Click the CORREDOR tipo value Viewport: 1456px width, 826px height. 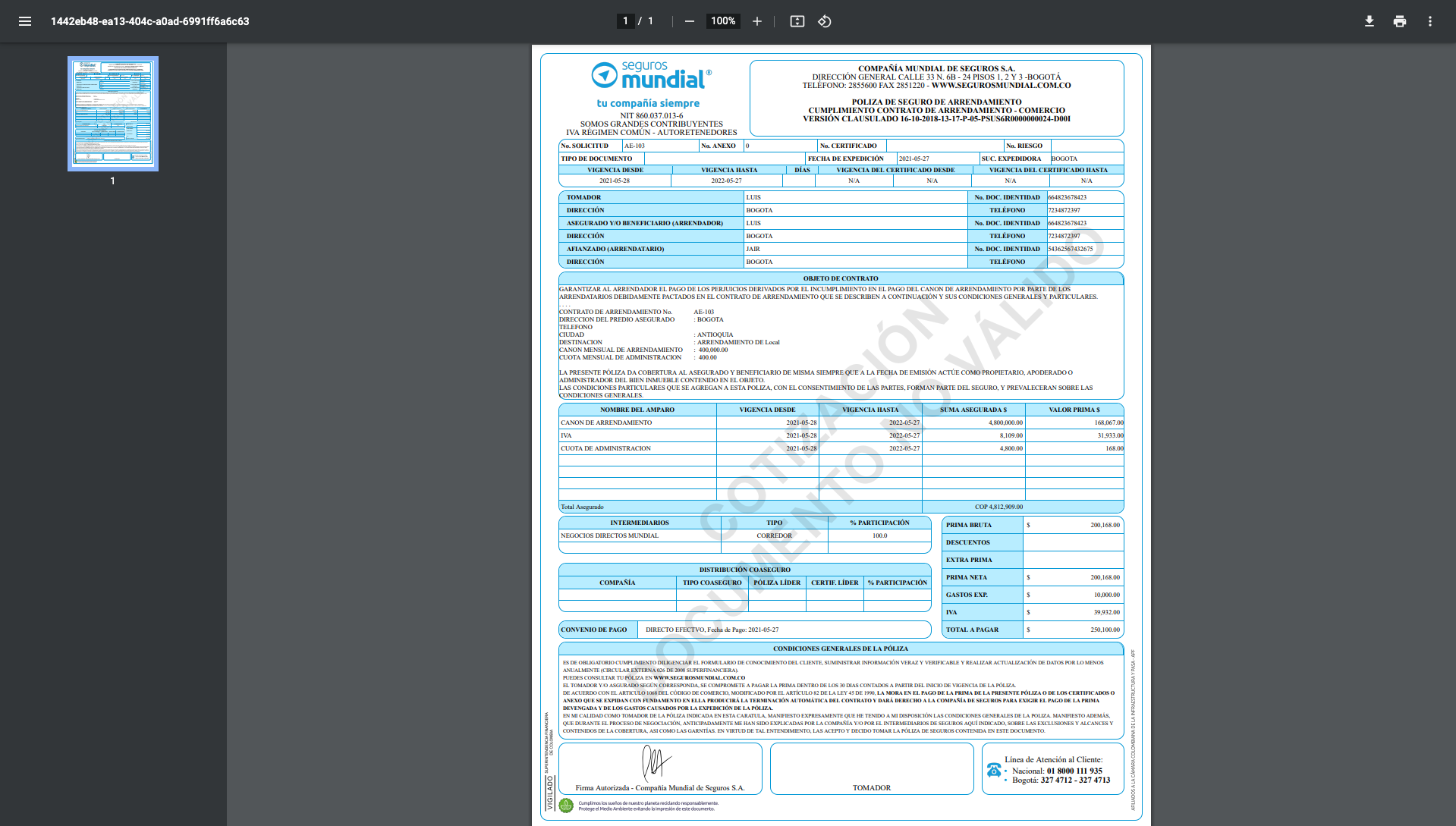[x=774, y=535]
